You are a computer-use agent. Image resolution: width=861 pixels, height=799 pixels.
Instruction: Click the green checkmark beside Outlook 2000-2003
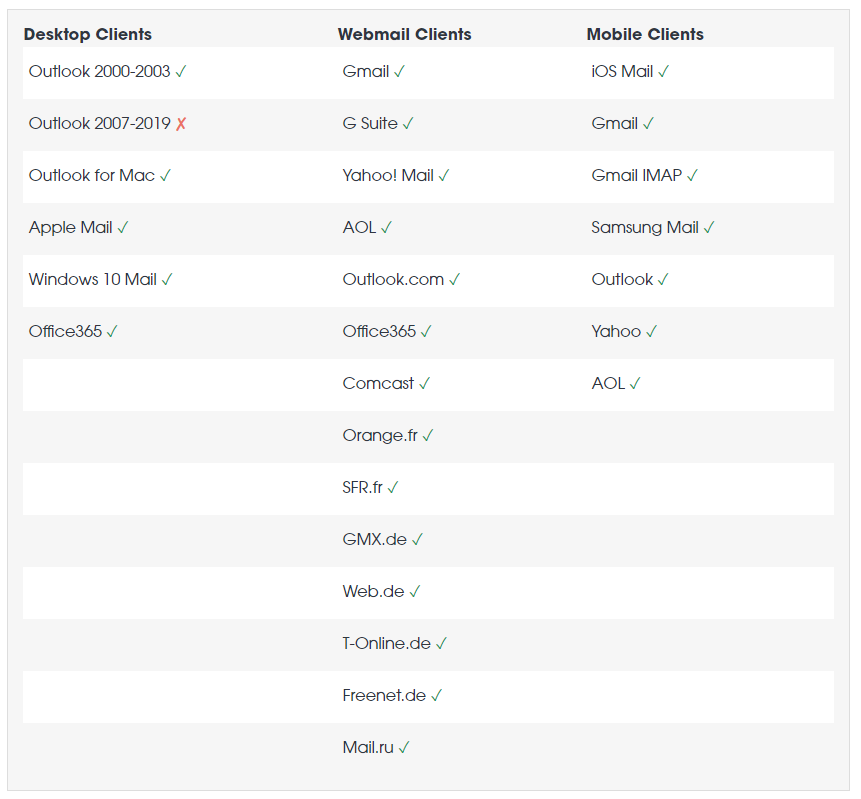[x=181, y=72]
